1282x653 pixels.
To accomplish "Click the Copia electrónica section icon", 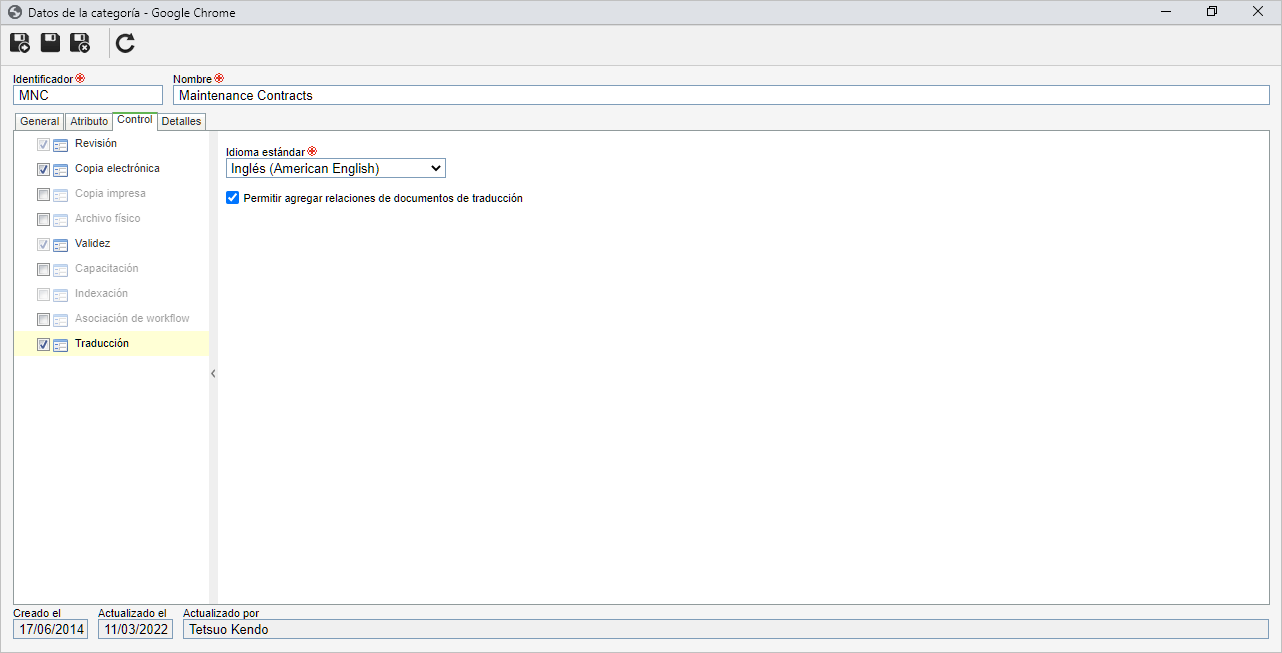I will coord(60,169).
